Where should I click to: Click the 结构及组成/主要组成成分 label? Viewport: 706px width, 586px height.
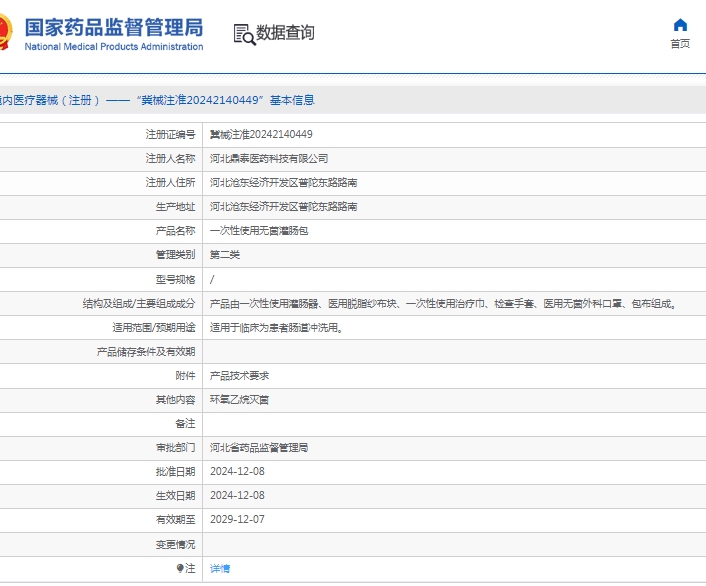[x=139, y=304]
